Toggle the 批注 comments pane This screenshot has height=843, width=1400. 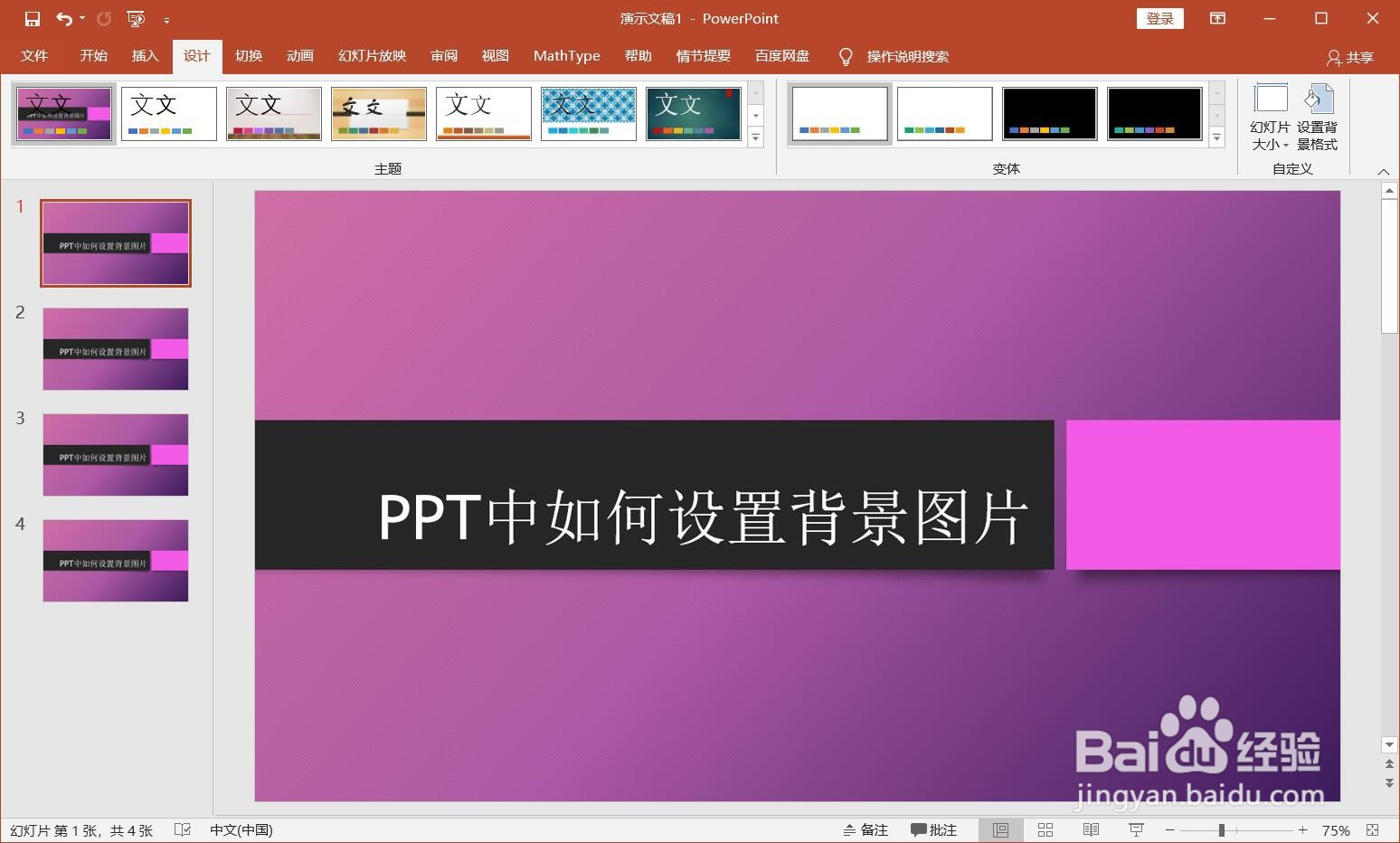934,829
